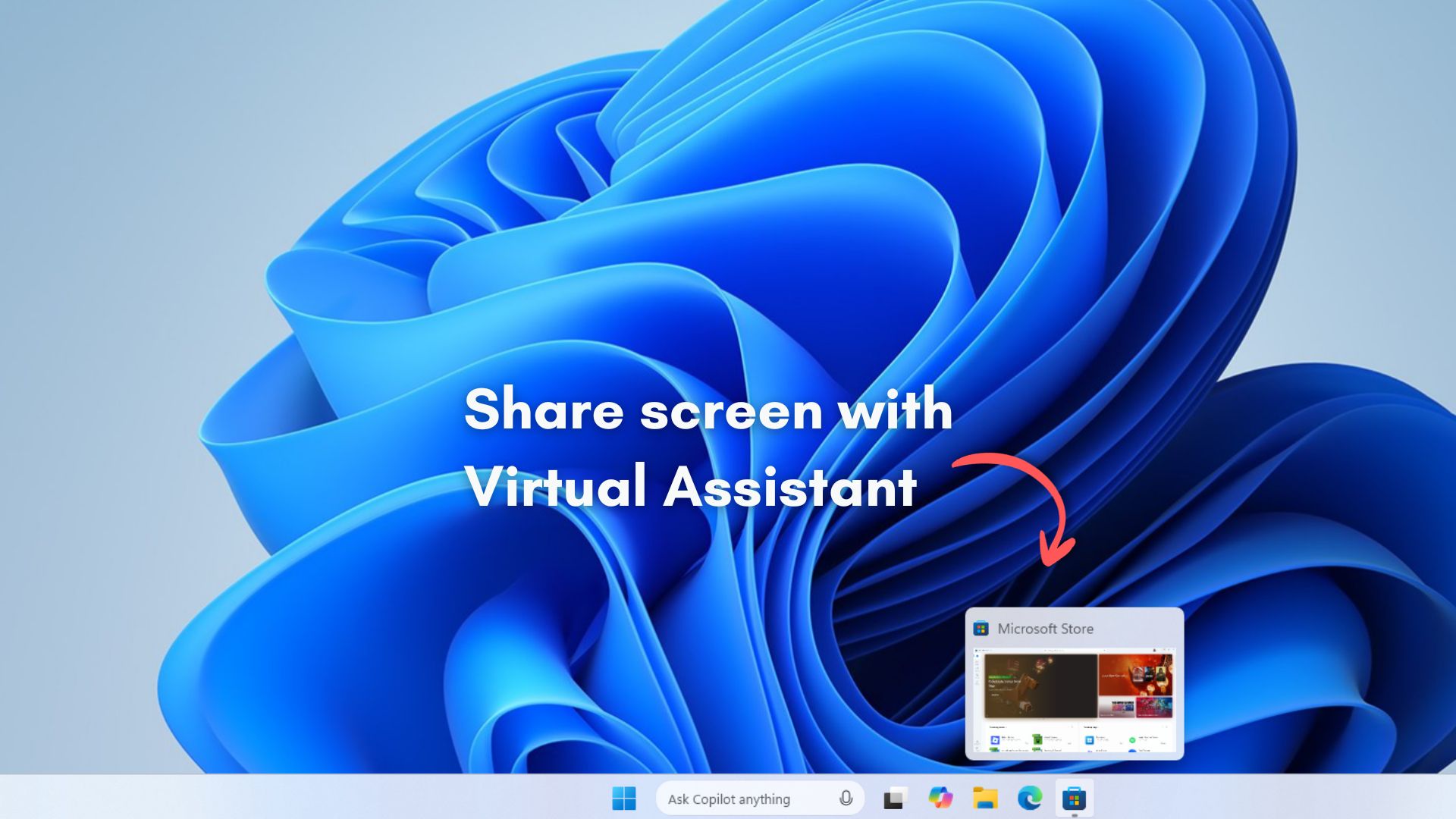Select the Microsoft Store icon in the taskbar

pyautogui.click(x=1075, y=799)
